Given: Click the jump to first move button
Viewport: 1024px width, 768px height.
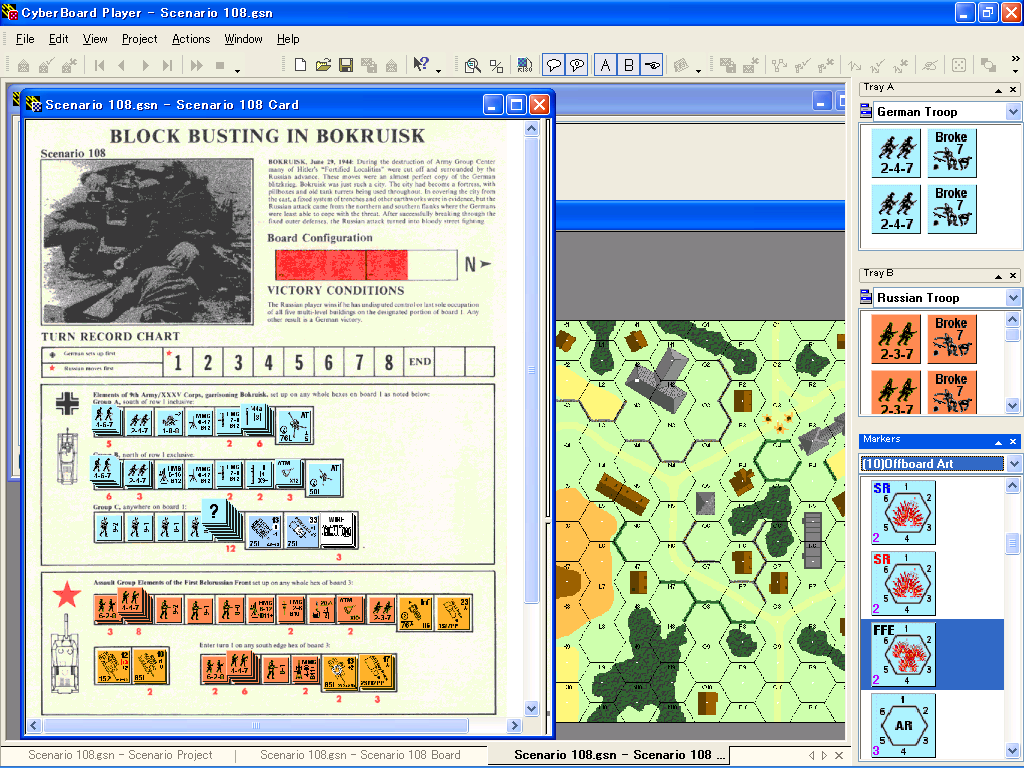Looking at the screenshot, I should click(x=99, y=65).
